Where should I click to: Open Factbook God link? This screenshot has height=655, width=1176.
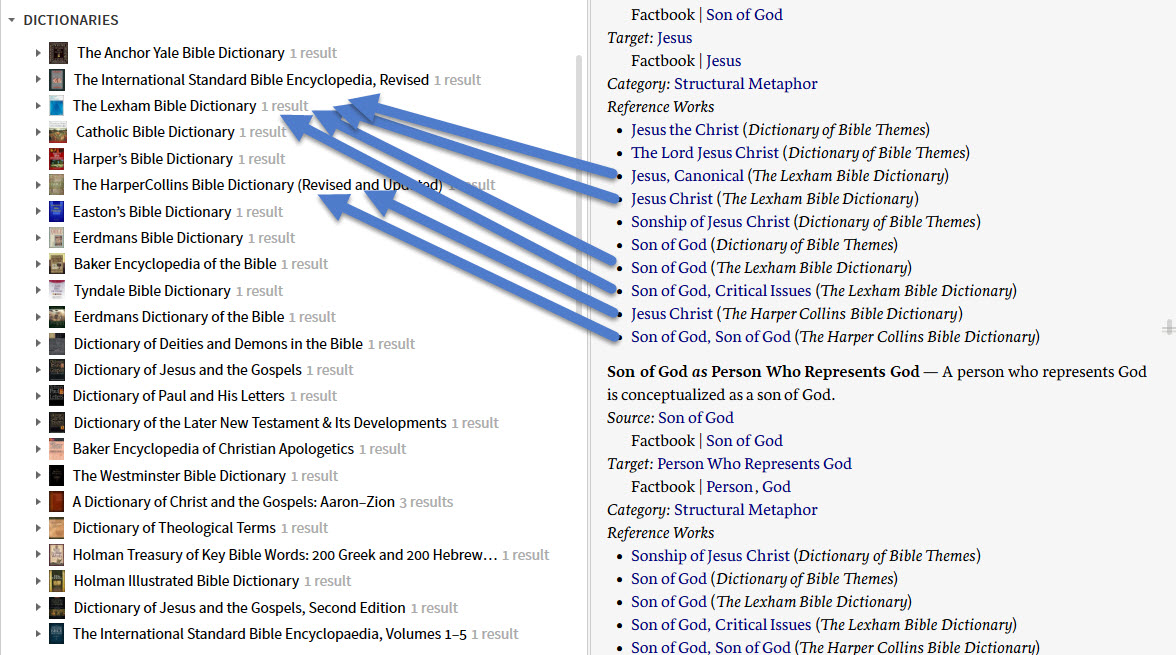tap(776, 487)
